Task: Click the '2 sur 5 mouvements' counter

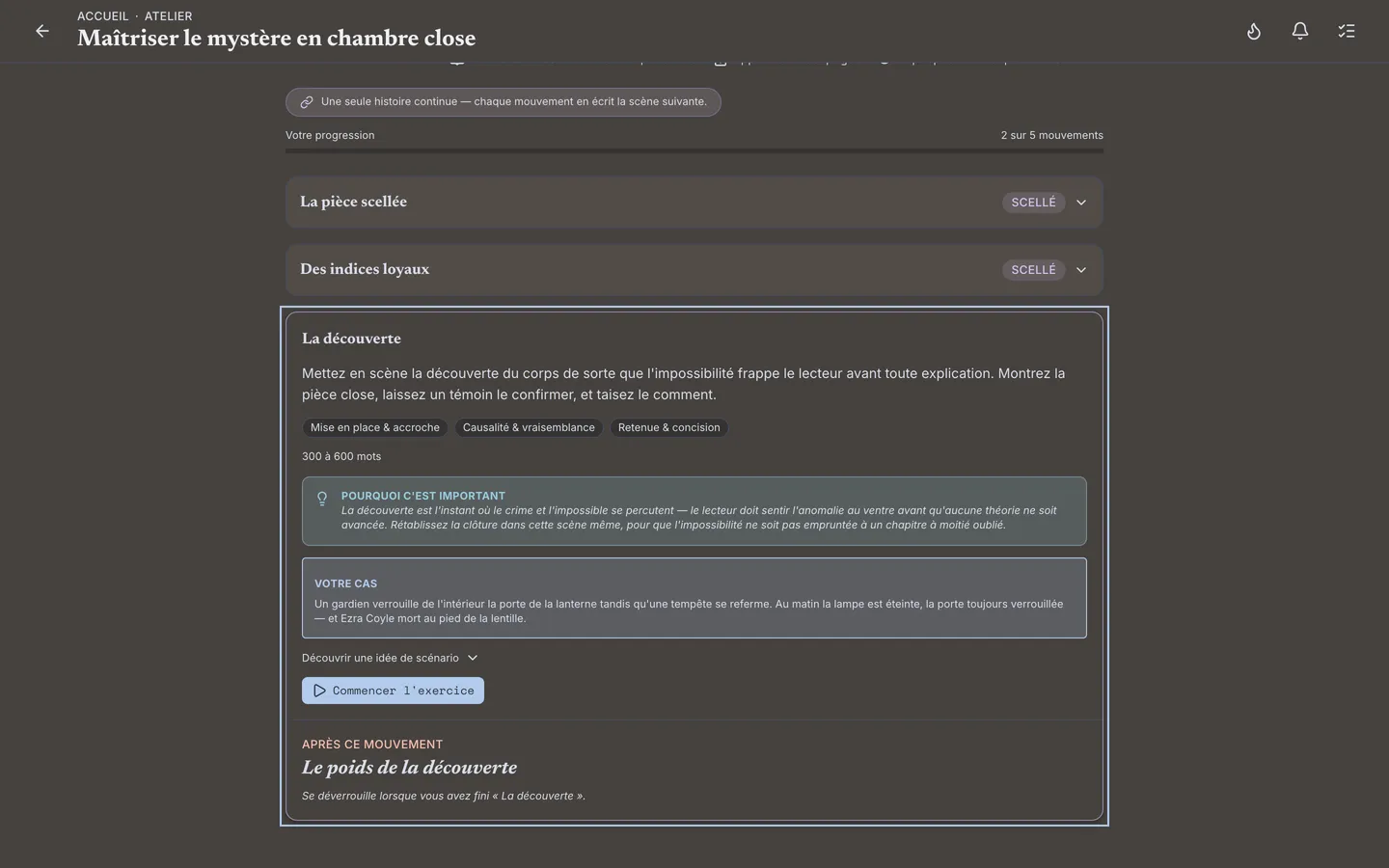Action: [1052, 135]
